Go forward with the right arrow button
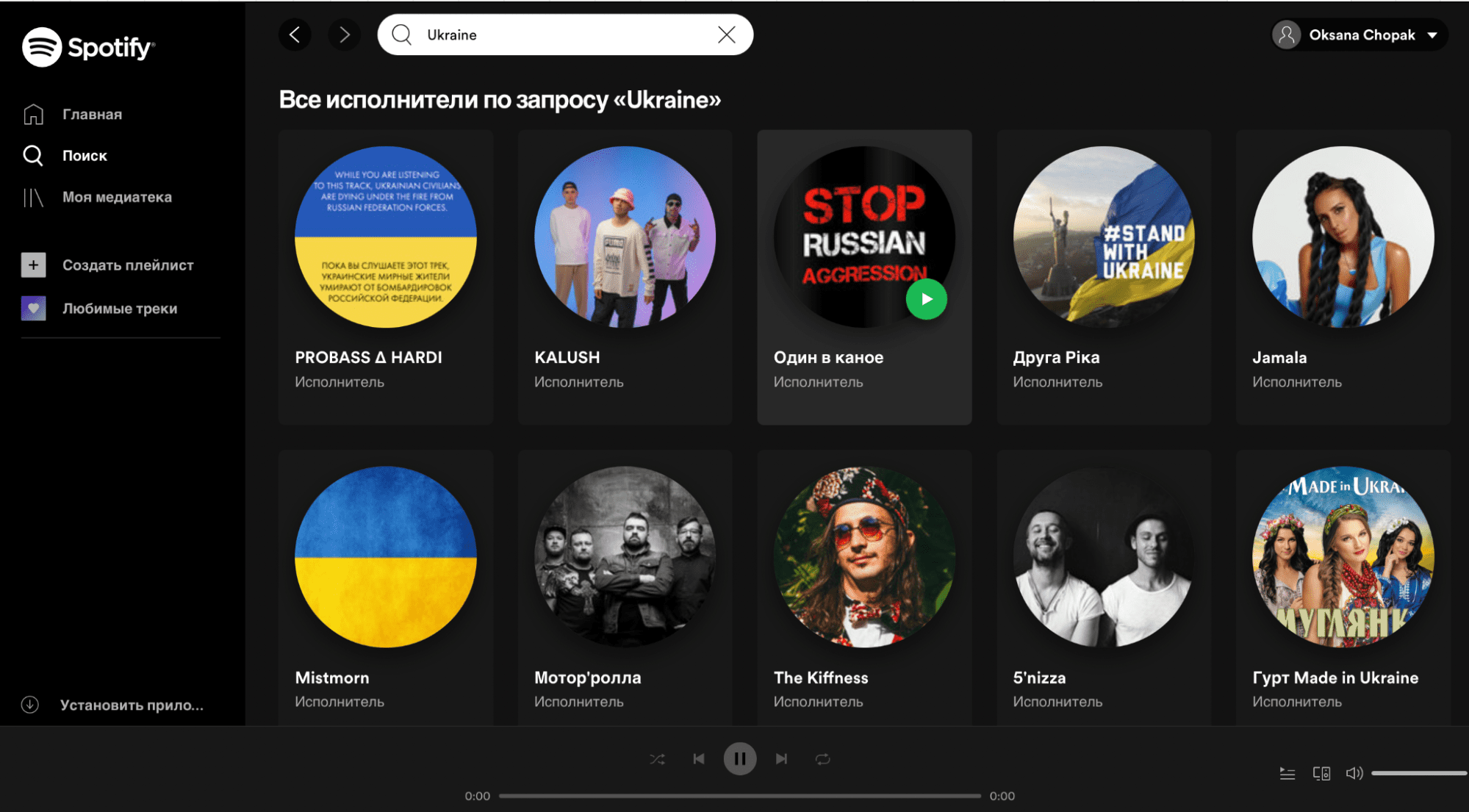Screen dimensions: 1469x812 click(344, 35)
